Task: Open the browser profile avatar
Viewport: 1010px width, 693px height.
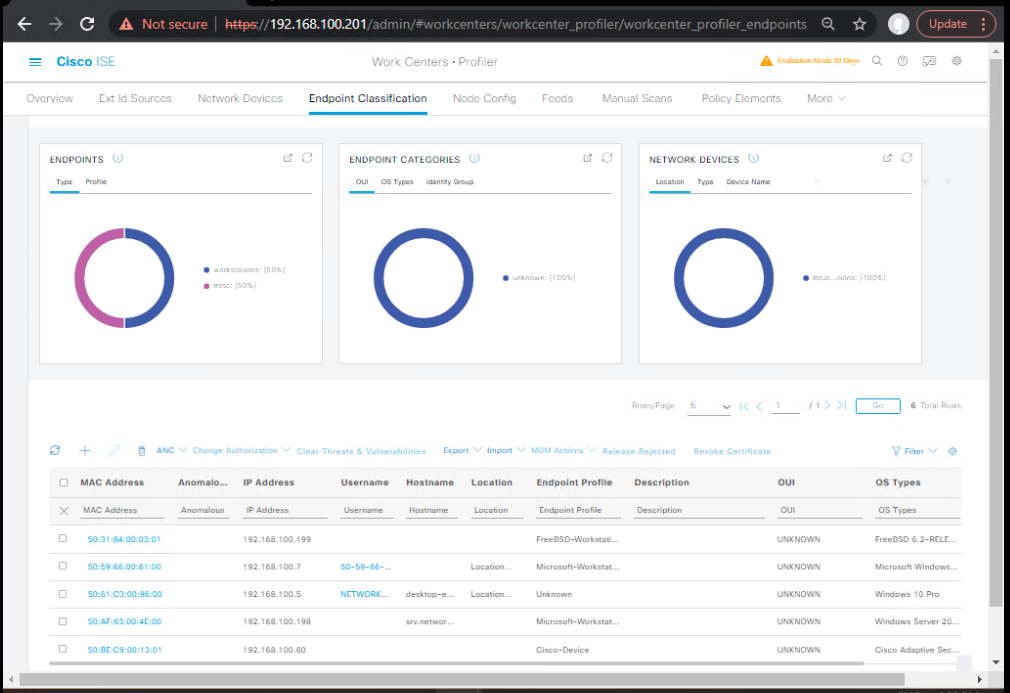Action: 898,24
